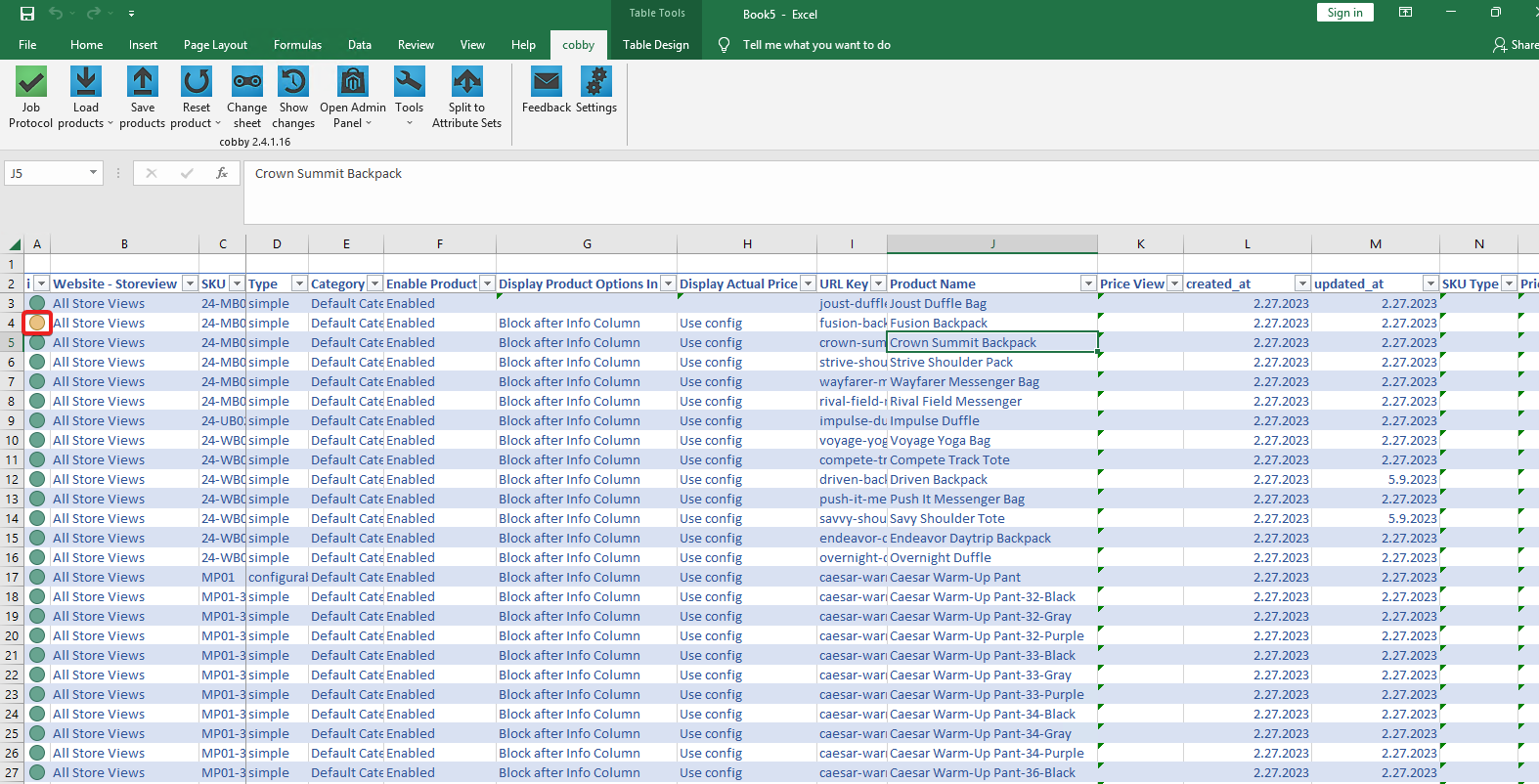Select row 12 header
This screenshot has width=1539, height=784.
pyautogui.click(x=12, y=479)
